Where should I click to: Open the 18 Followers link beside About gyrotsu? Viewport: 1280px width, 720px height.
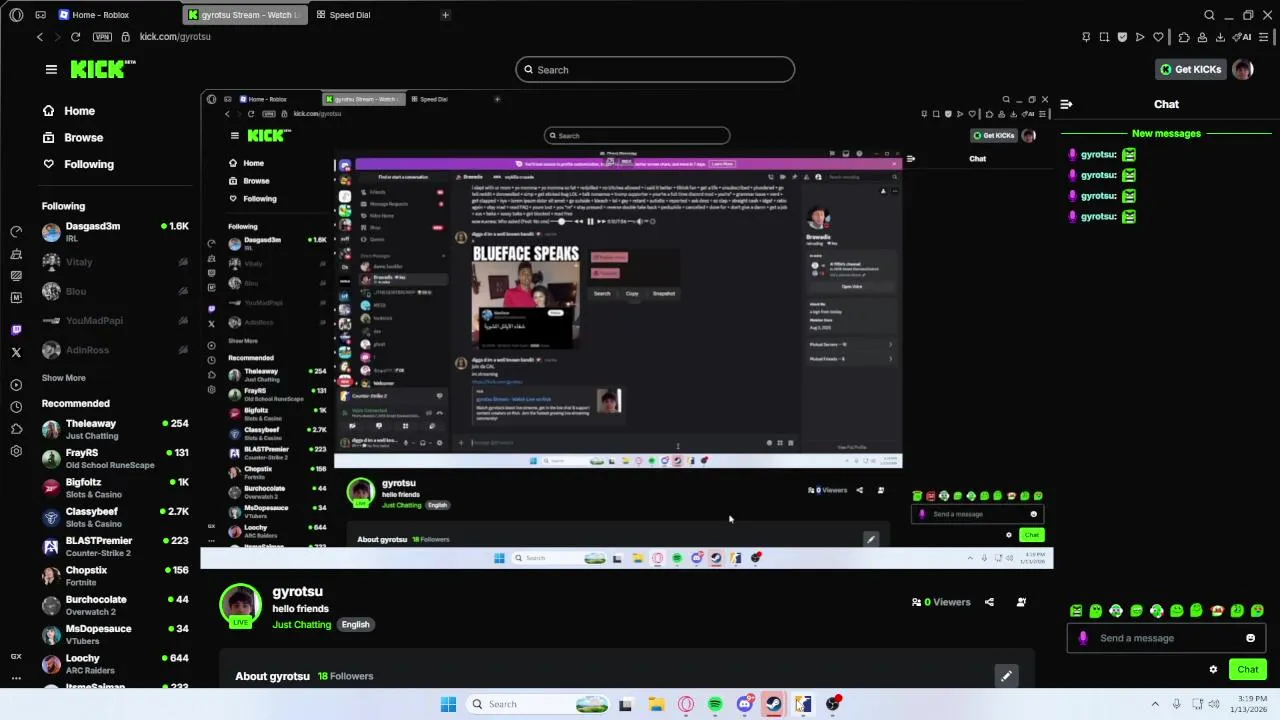345,676
